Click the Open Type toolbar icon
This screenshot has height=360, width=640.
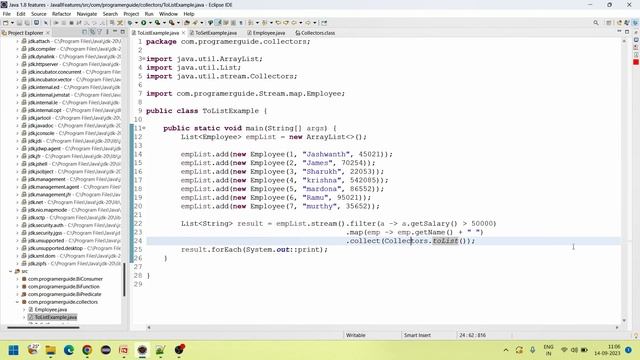[187, 23]
